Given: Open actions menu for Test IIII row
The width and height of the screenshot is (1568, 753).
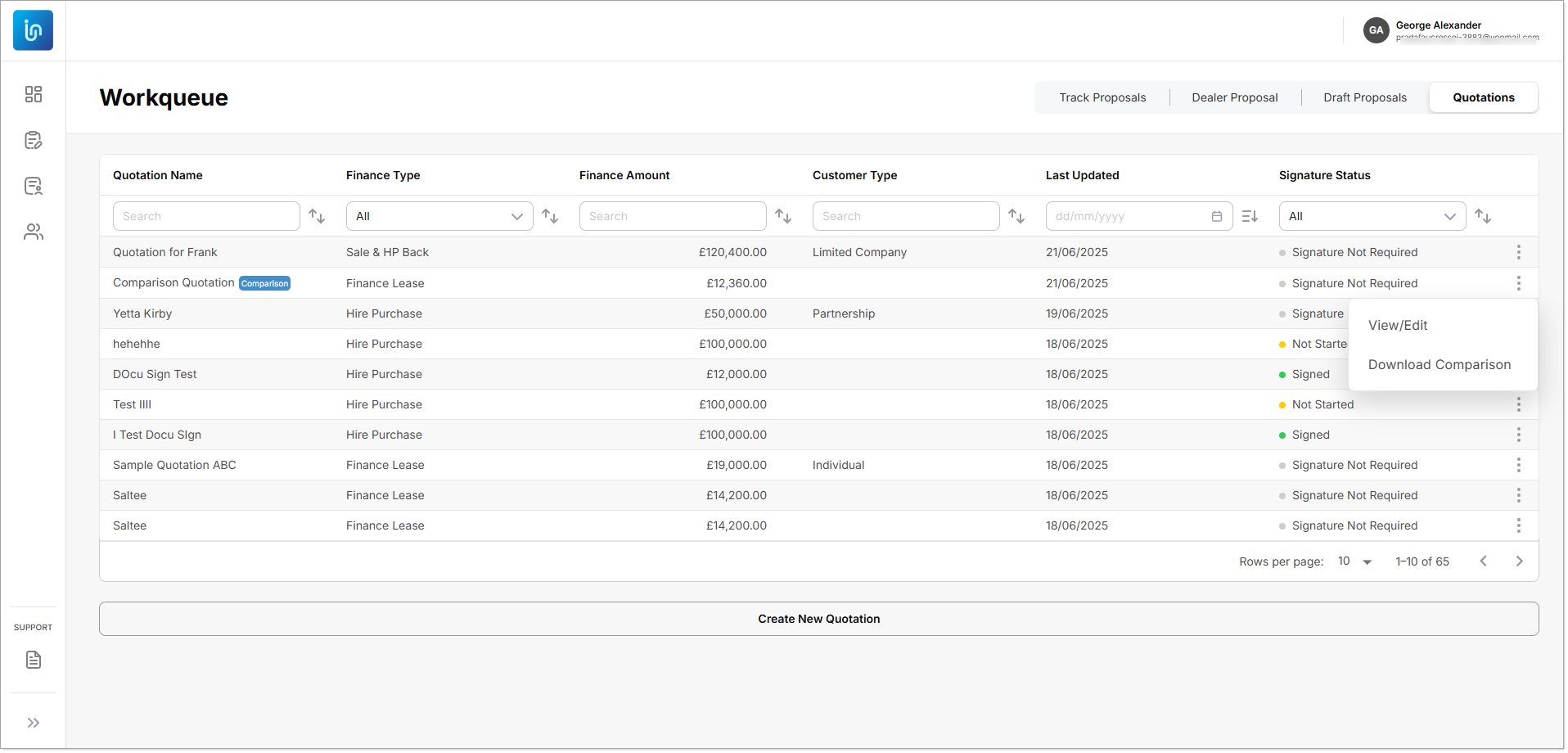Looking at the screenshot, I should pyautogui.click(x=1519, y=404).
